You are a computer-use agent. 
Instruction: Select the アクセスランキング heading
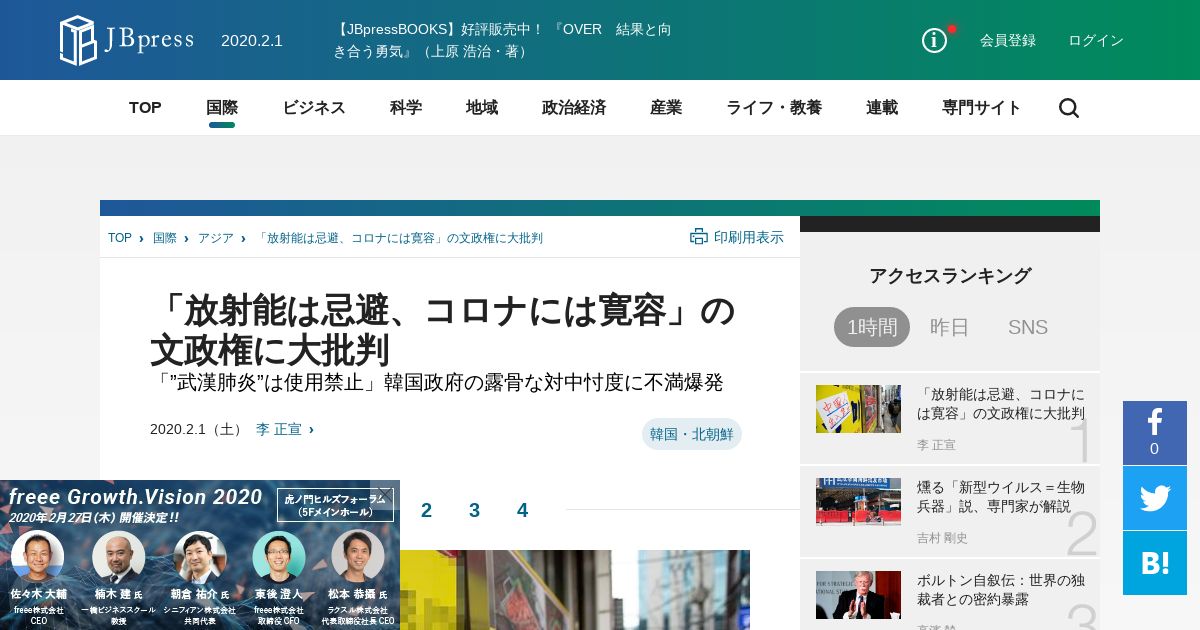(950, 276)
